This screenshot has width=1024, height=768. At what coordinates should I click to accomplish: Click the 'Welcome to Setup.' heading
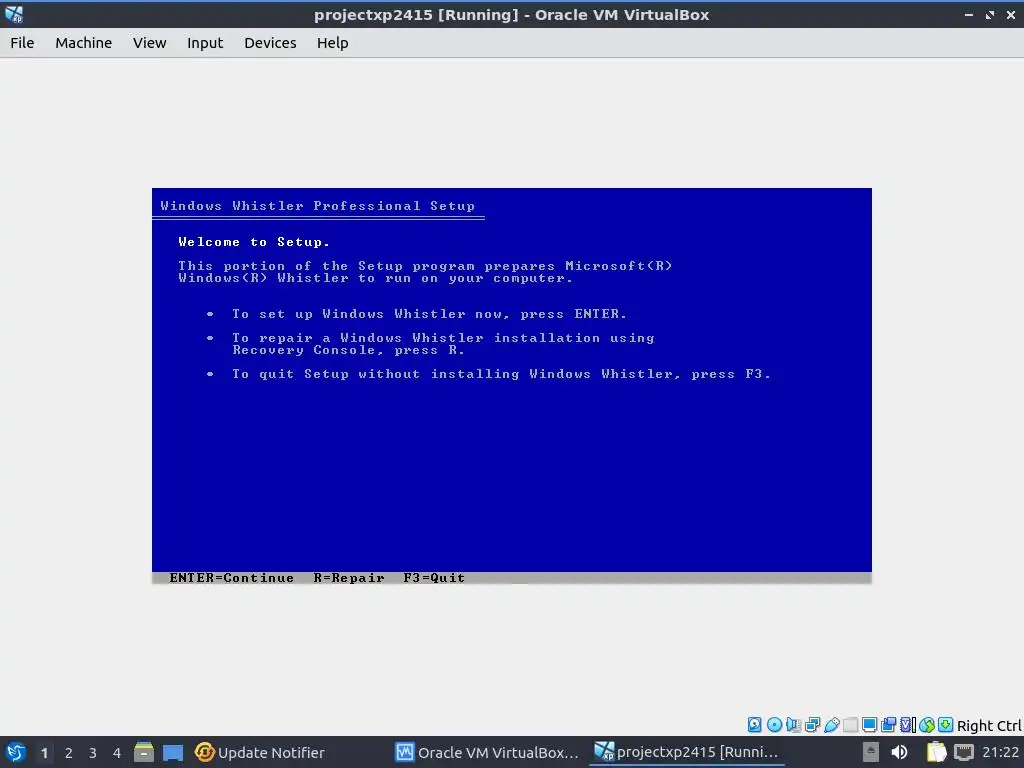tap(254, 242)
